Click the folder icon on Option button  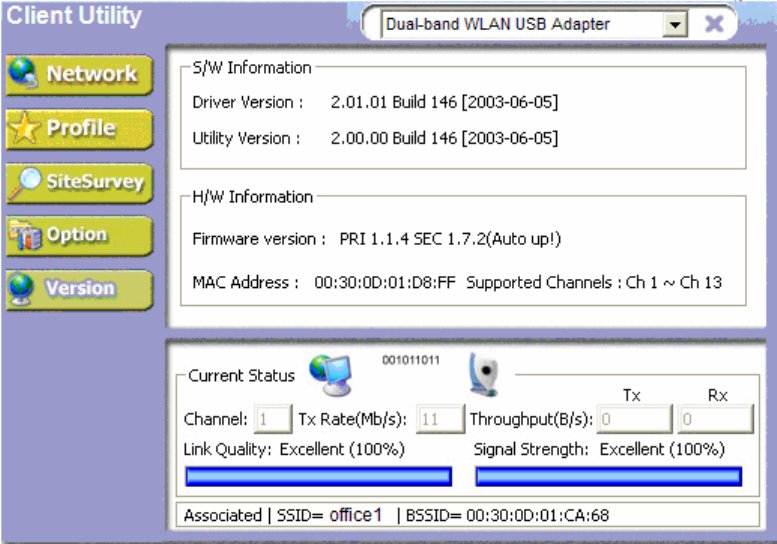pos(25,235)
